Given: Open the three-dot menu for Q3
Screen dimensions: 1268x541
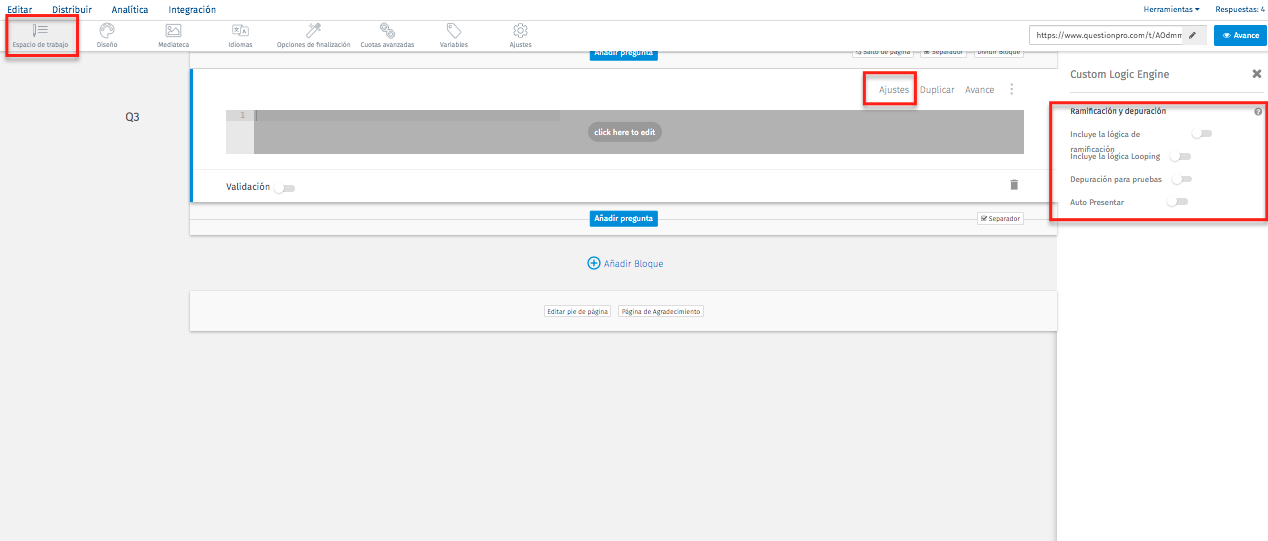Looking at the screenshot, I should coord(1011,89).
